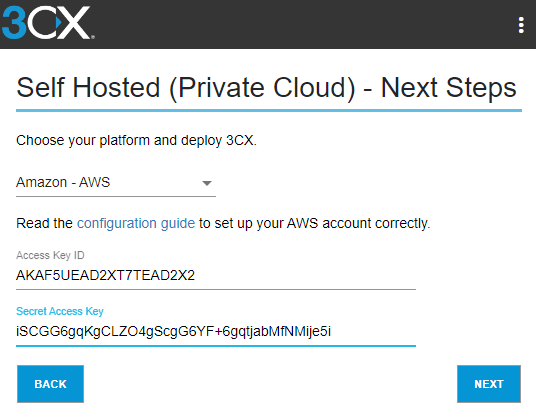Click the NEXT button
Screen dimensions: 536x413
pyautogui.click(x=489, y=384)
